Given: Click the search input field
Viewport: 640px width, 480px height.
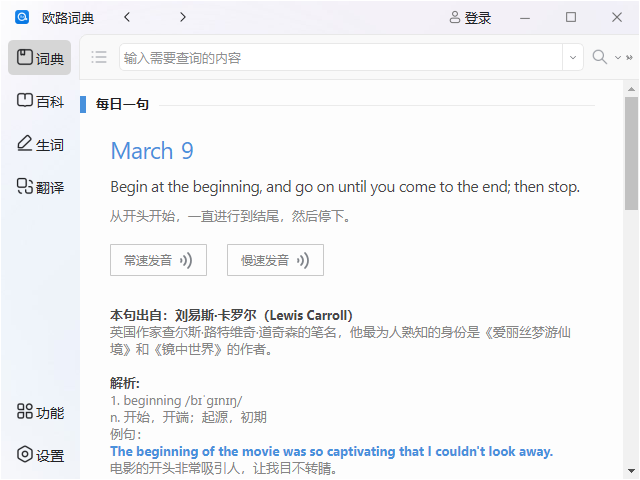Looking at the screenshot, I should pyautogui.click(x=340, y=58).
